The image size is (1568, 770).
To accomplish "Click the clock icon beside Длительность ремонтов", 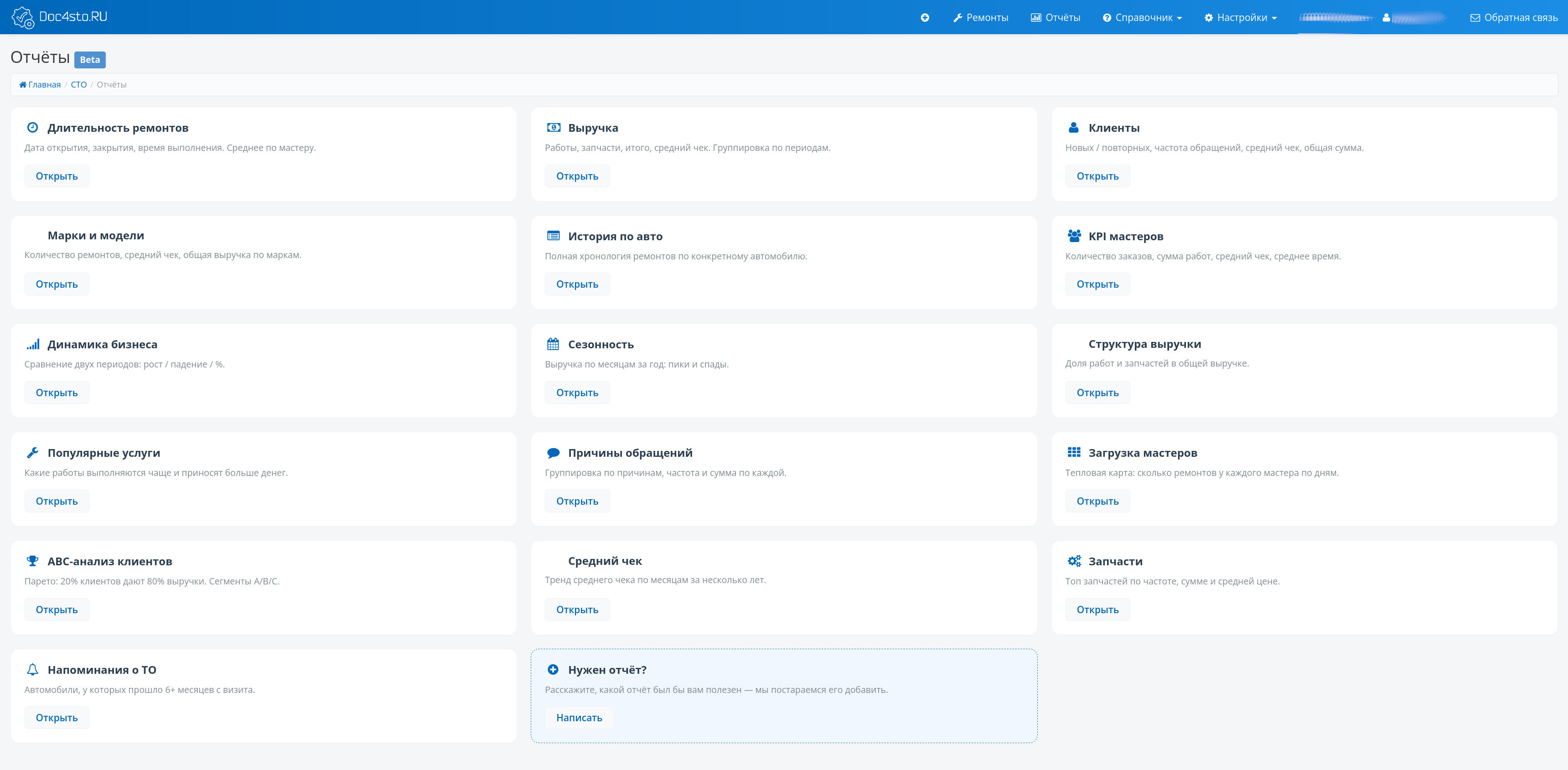I will point(33,128).
